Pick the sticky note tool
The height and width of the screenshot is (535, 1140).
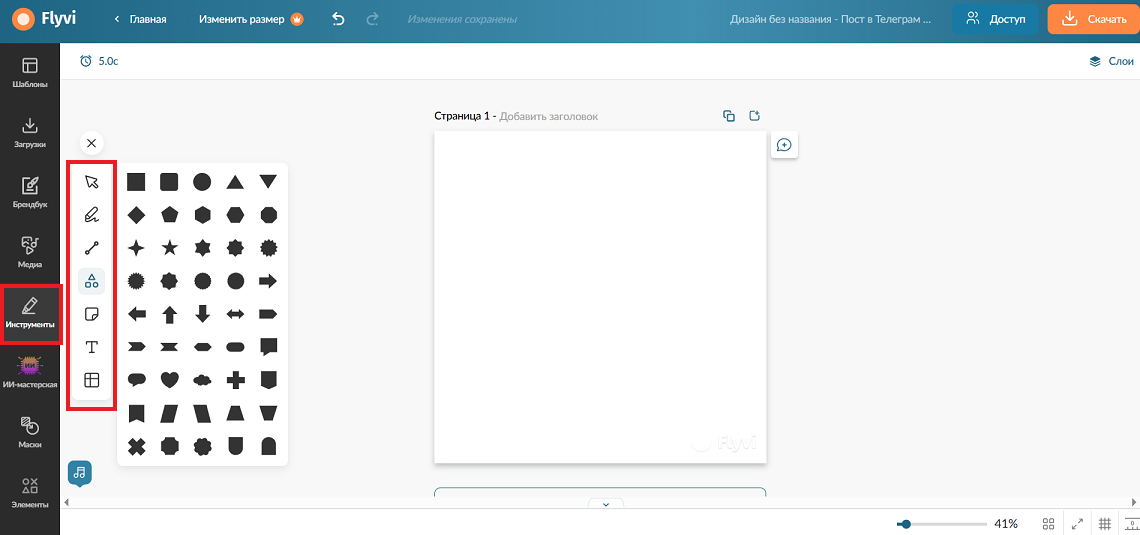click(x=92, y=314)
